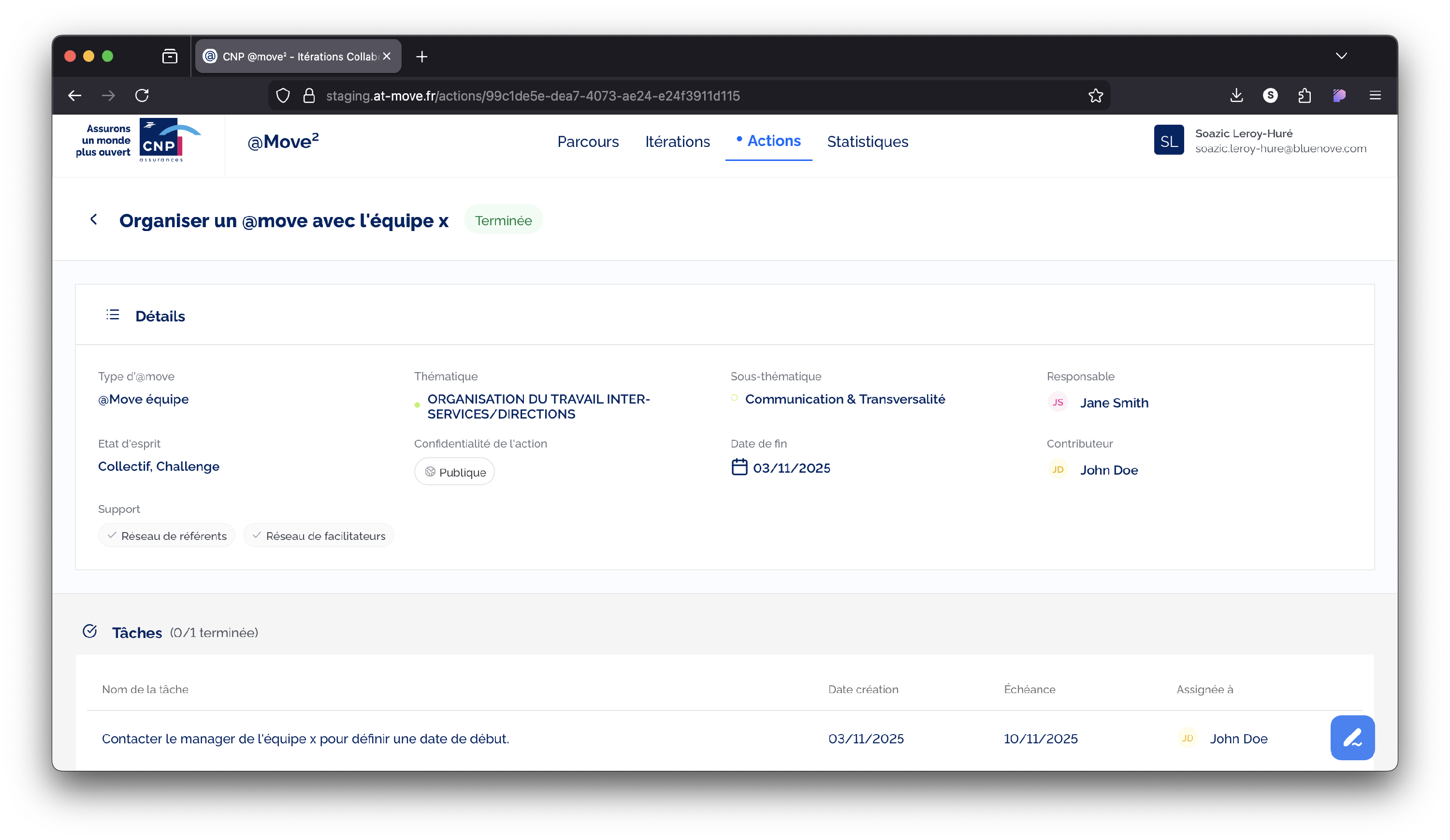Click the Publique confidentiality badge
This screenshot has height=840, width=1450.
click(x=454, y=472)
